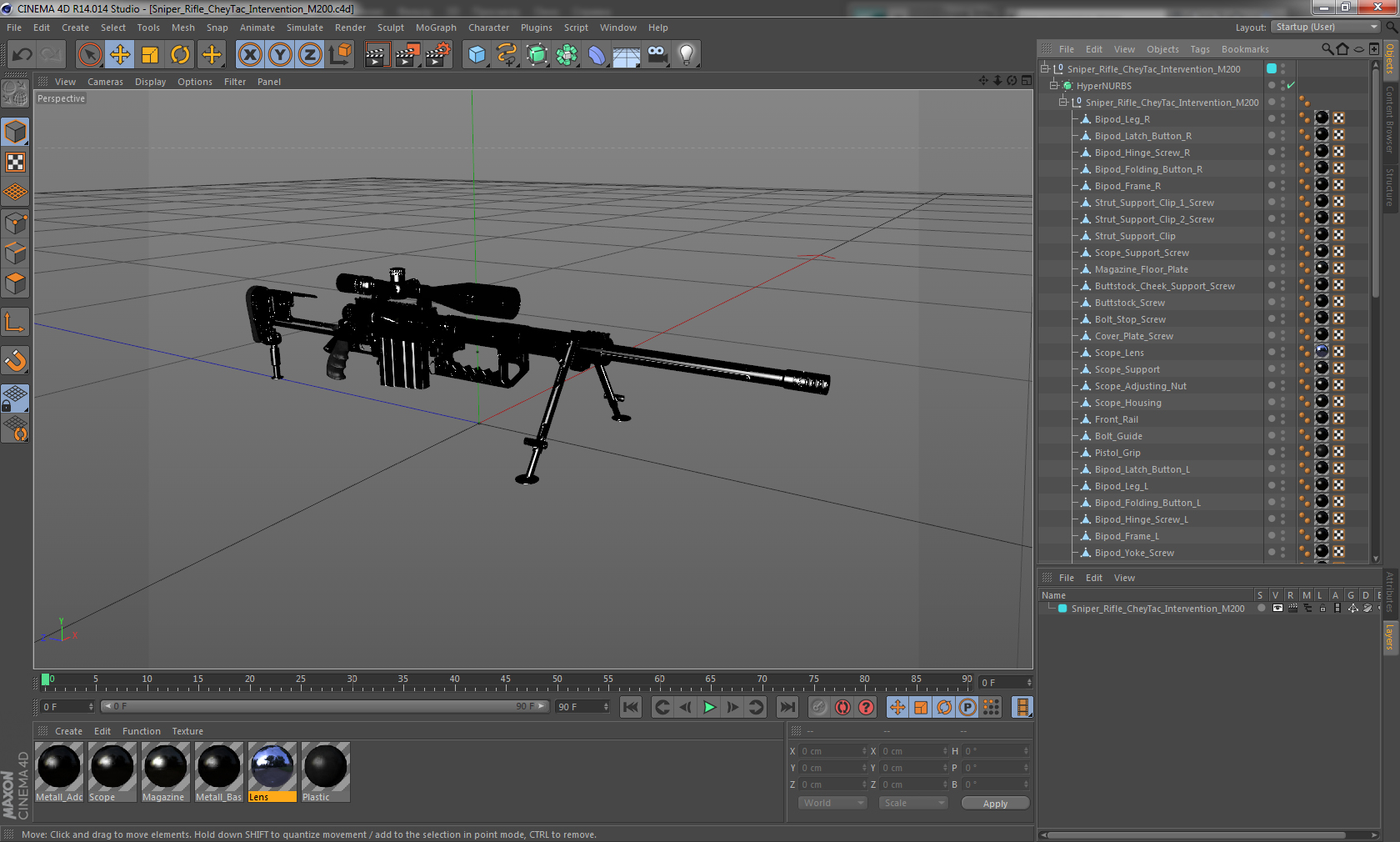Toggle autokeying button
1400x842 pixels.
coord(842,707)
